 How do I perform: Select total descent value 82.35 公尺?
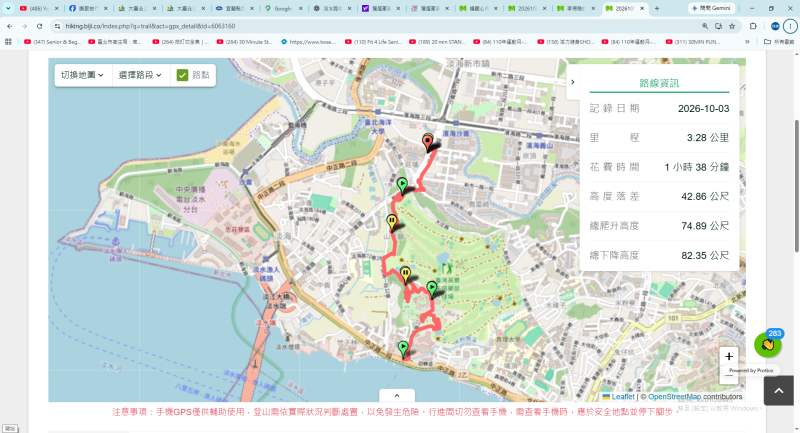(x=705, y=256)
